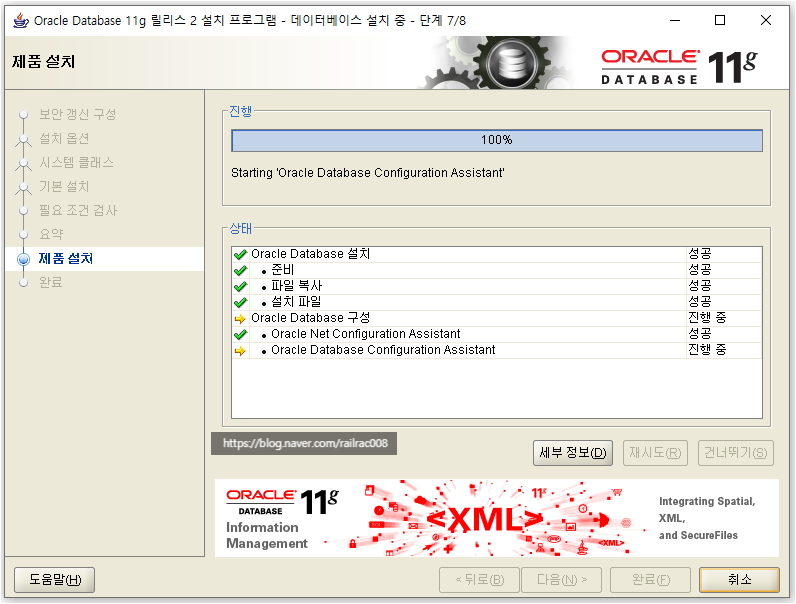Select the 완료 step in the sidebar
The width and height of the screenshot is (796, 604).
(51, 282)
